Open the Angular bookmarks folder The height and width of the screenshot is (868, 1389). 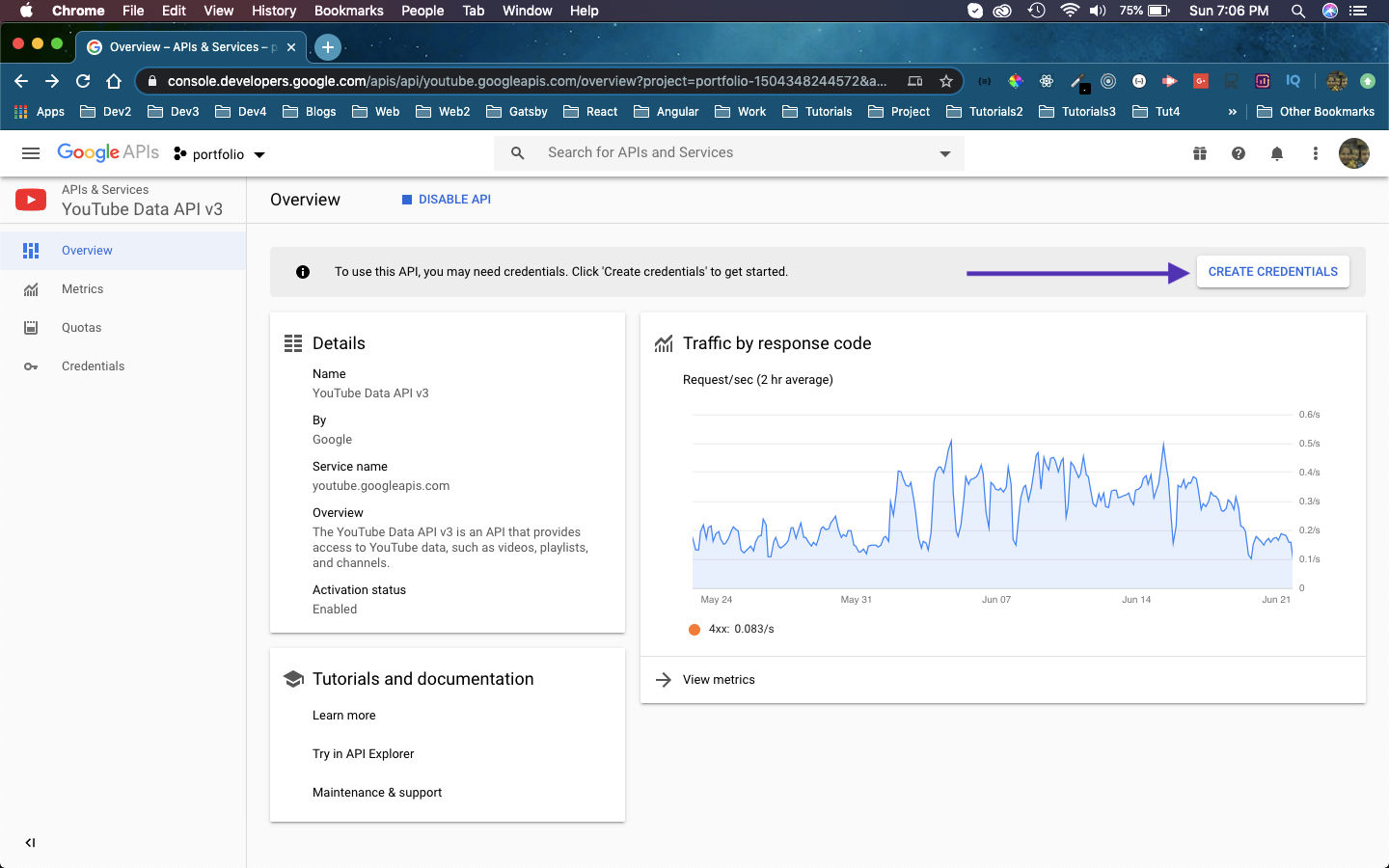point(666,112)
